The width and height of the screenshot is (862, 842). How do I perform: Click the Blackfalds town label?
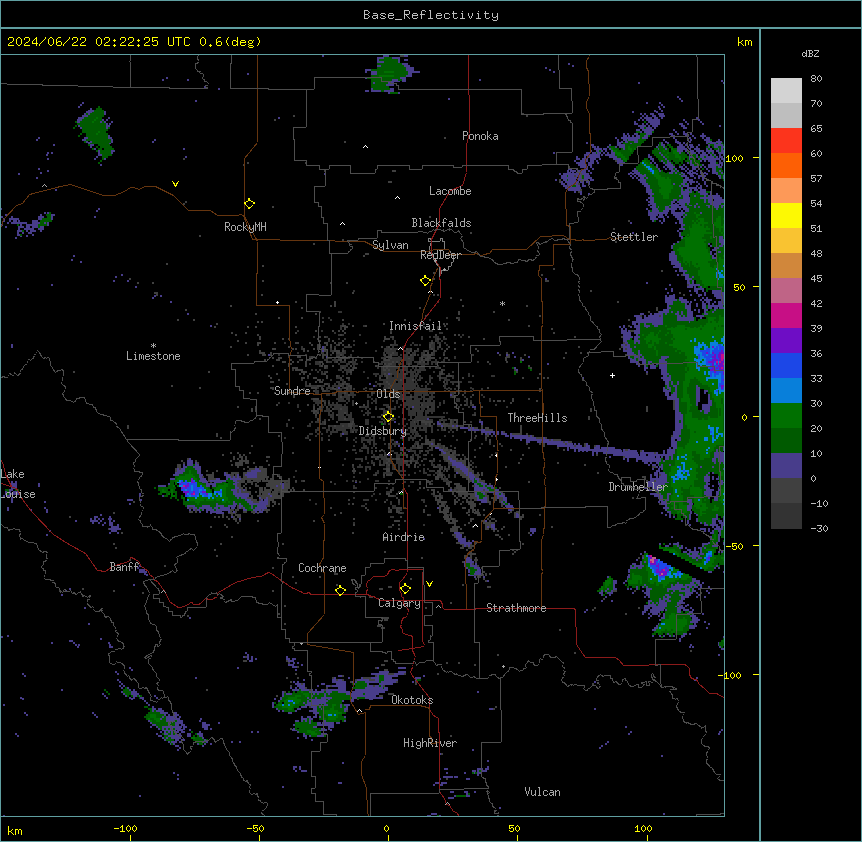coord(441,223)
